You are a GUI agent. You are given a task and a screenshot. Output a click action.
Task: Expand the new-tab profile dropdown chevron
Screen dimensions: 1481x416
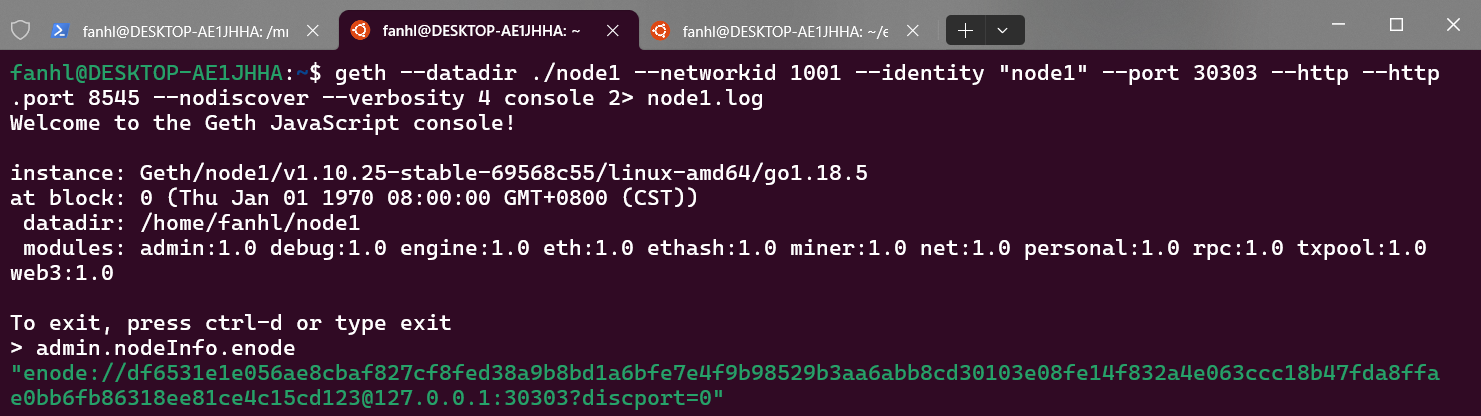click(1003, 31)
